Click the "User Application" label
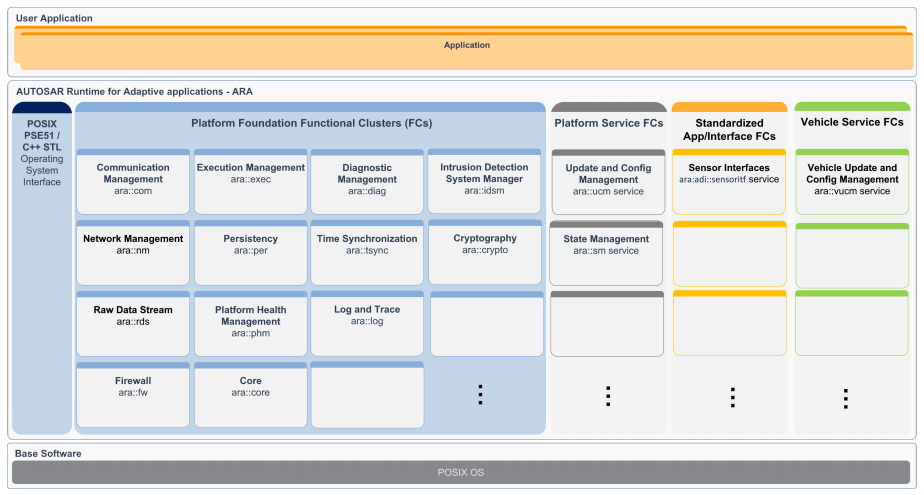 tap(54, 18)
